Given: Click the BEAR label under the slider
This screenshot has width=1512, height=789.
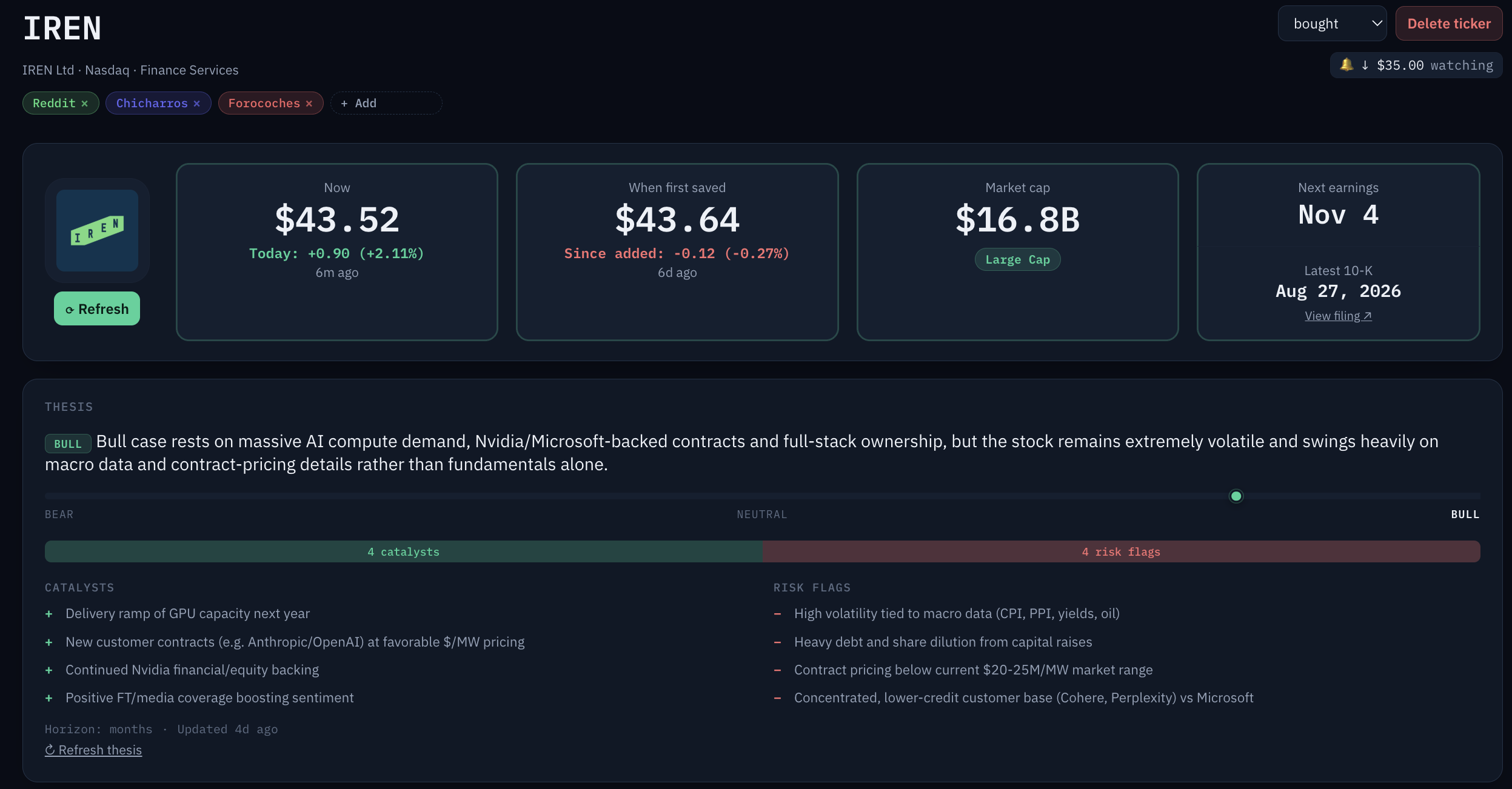Looking at the screenshot, I should pyautogui.click(x=59, y=514).
